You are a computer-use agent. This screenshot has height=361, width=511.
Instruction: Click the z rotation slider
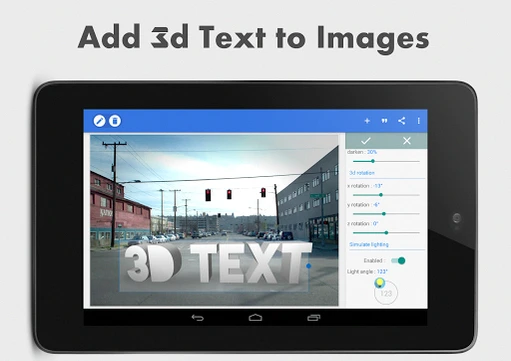[386, 233]
